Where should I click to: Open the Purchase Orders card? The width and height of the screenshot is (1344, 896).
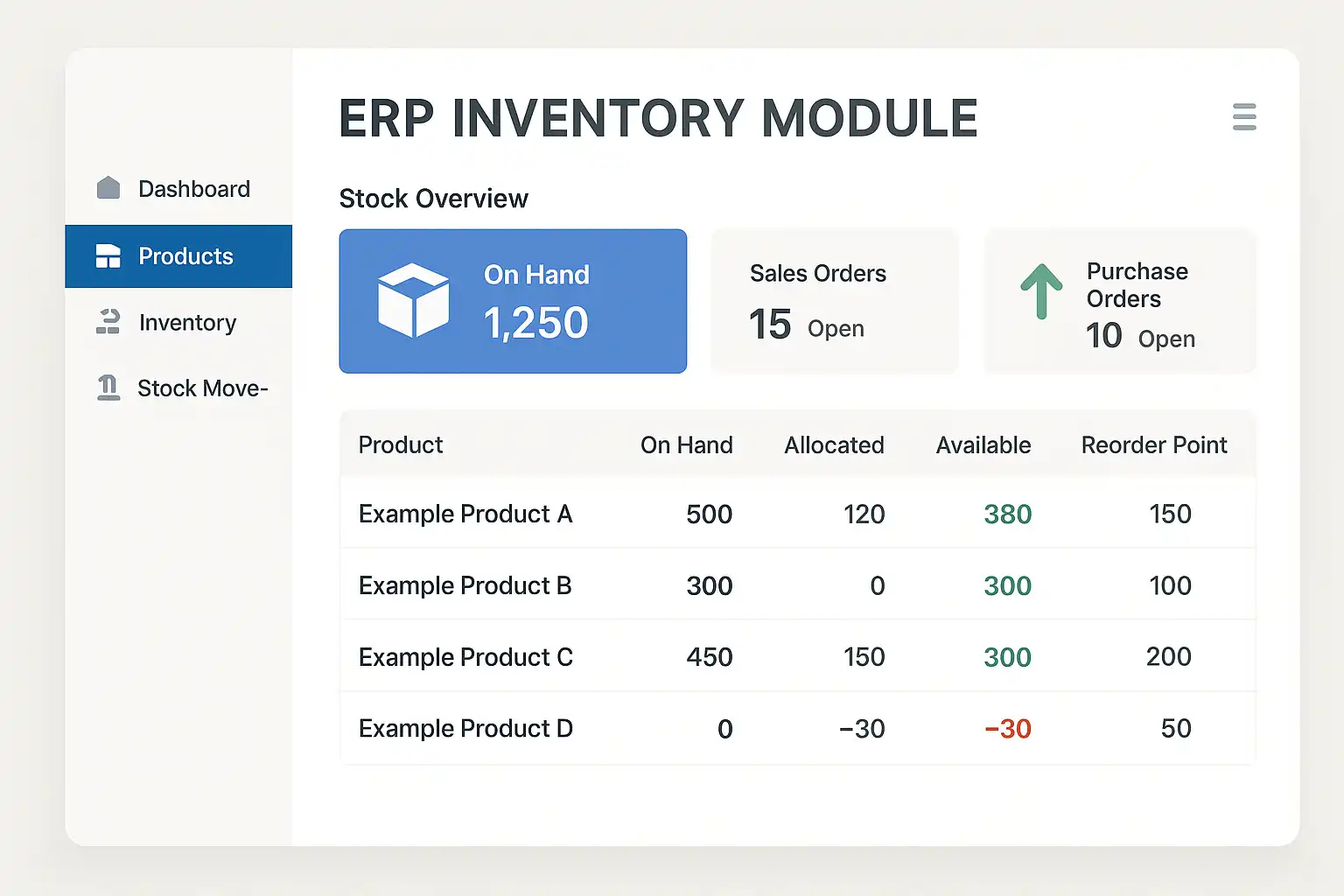1120,301
